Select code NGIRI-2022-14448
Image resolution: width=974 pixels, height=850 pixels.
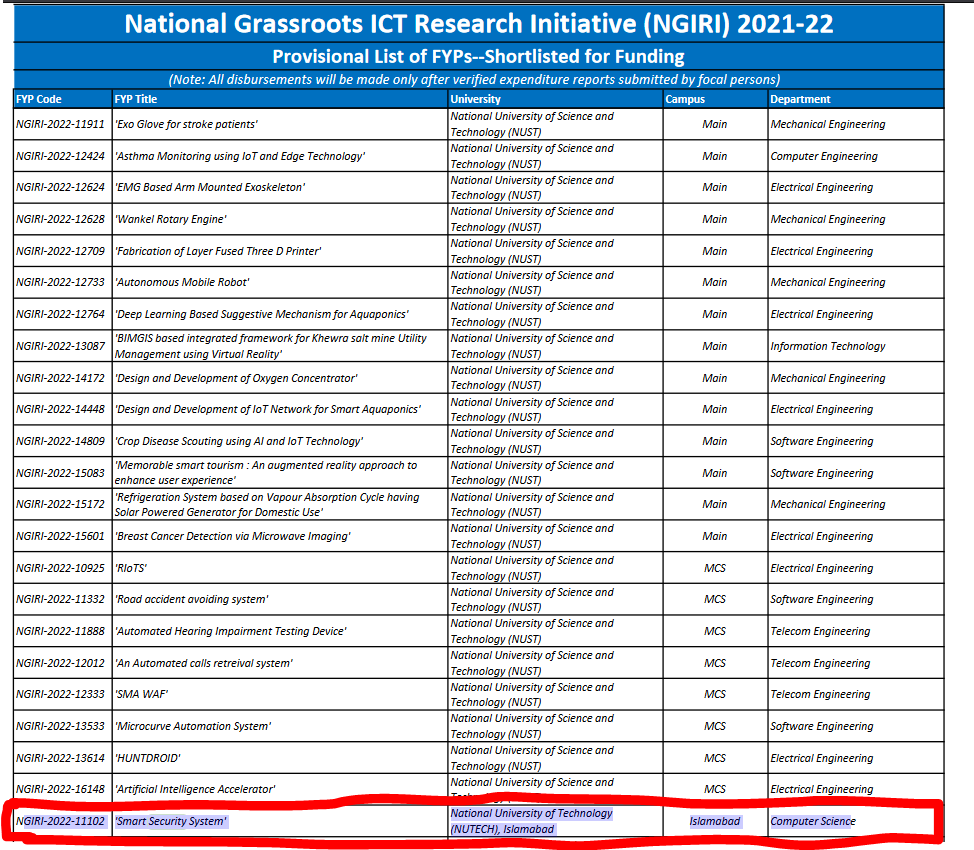(x=60, y=409)
